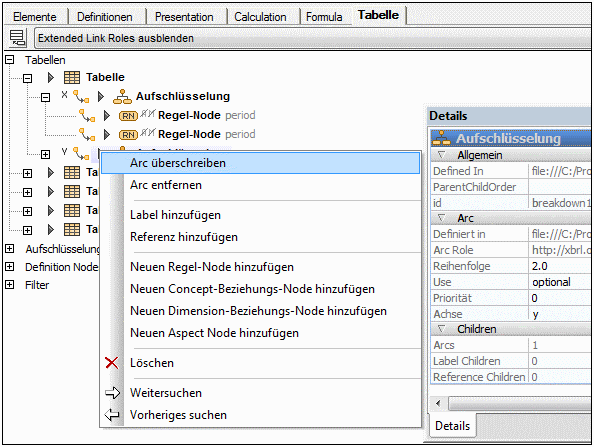Click the left arrow icon for Vorheriges suchen
The height and width of the screenshot is (447, 594).
(112, 415)
